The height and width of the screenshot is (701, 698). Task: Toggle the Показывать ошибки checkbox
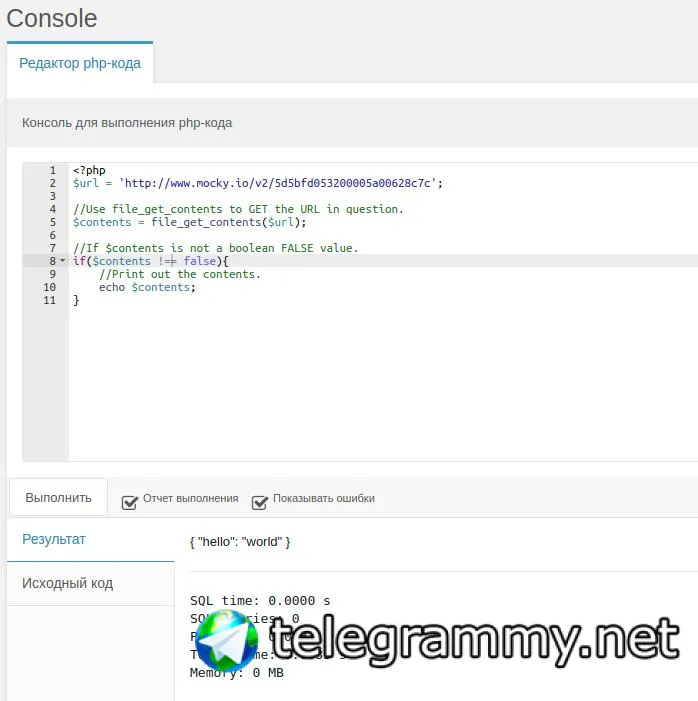coord(259,502)
